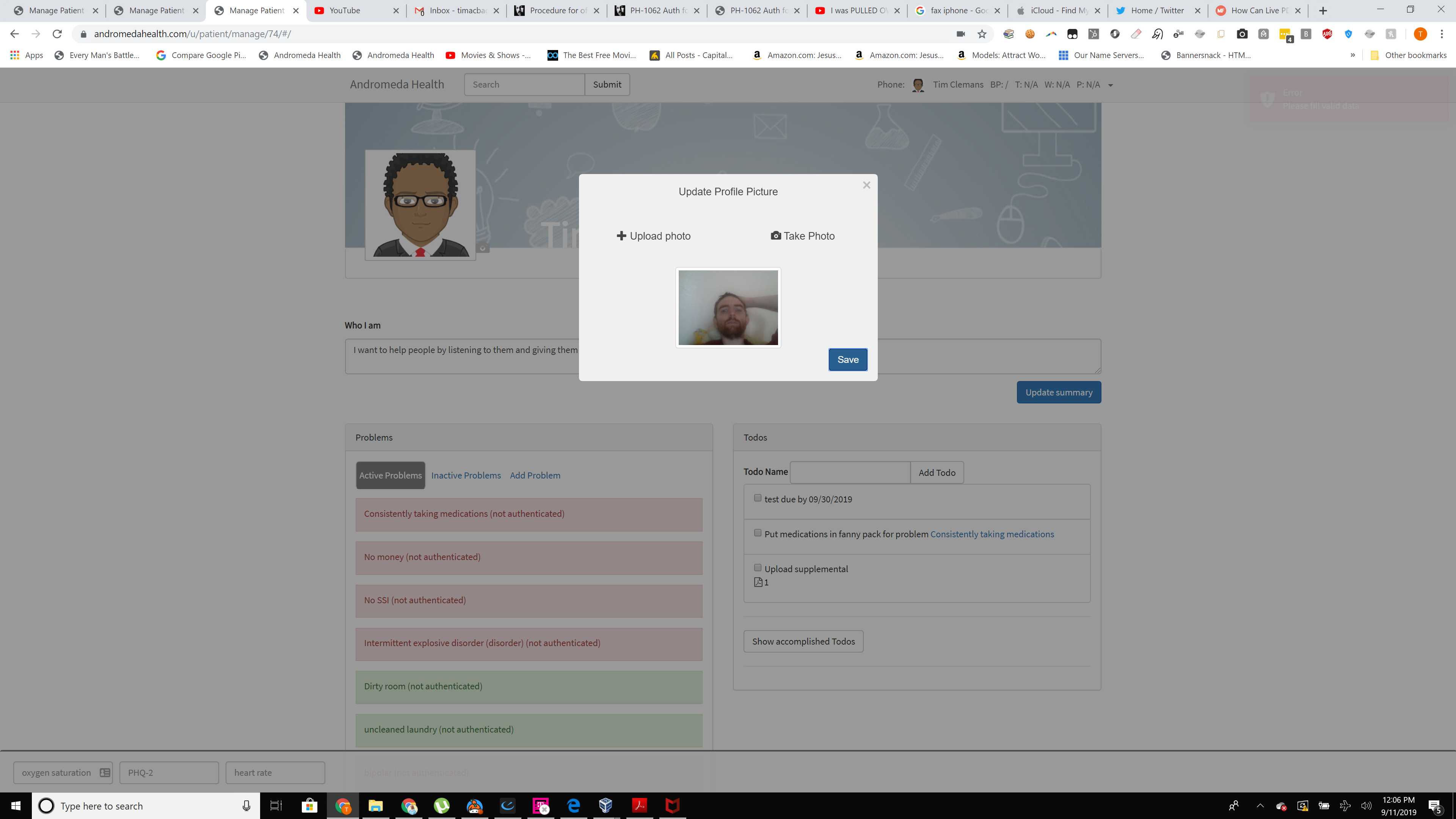The image size is (1456, 819).
Task: Save the new profile picture
Action: (x=847, y=359)
